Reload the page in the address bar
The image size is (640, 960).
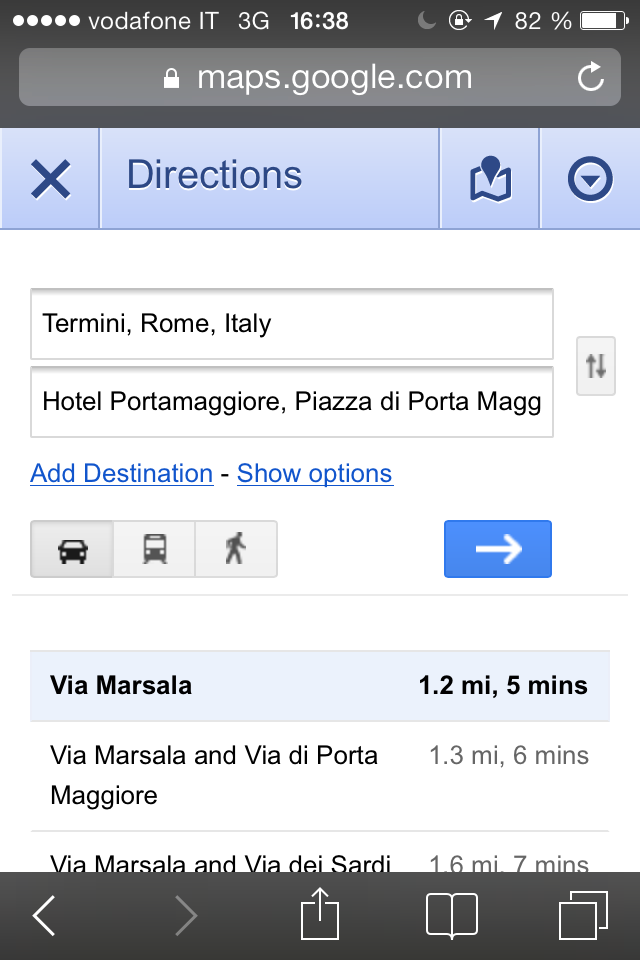tap(591, 77)
